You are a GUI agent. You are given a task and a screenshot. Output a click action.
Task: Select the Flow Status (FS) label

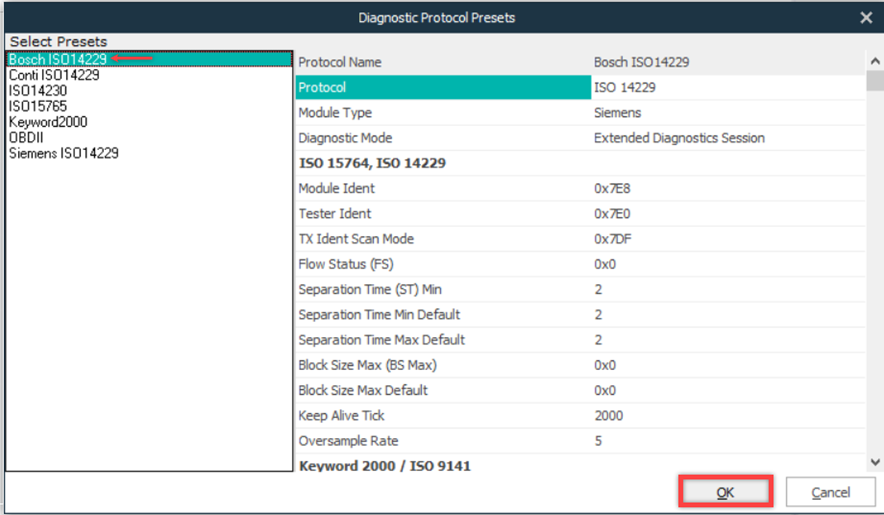pos(346,264)
